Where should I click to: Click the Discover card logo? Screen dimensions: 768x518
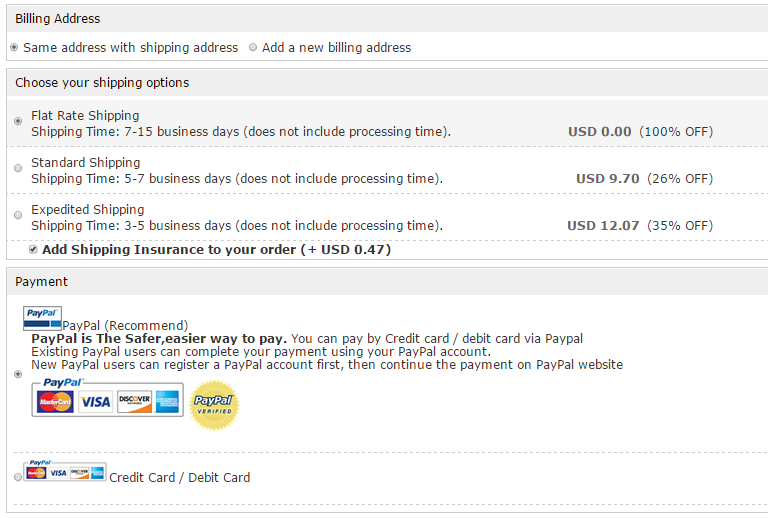pyautogui.click(x=134, y=402)
